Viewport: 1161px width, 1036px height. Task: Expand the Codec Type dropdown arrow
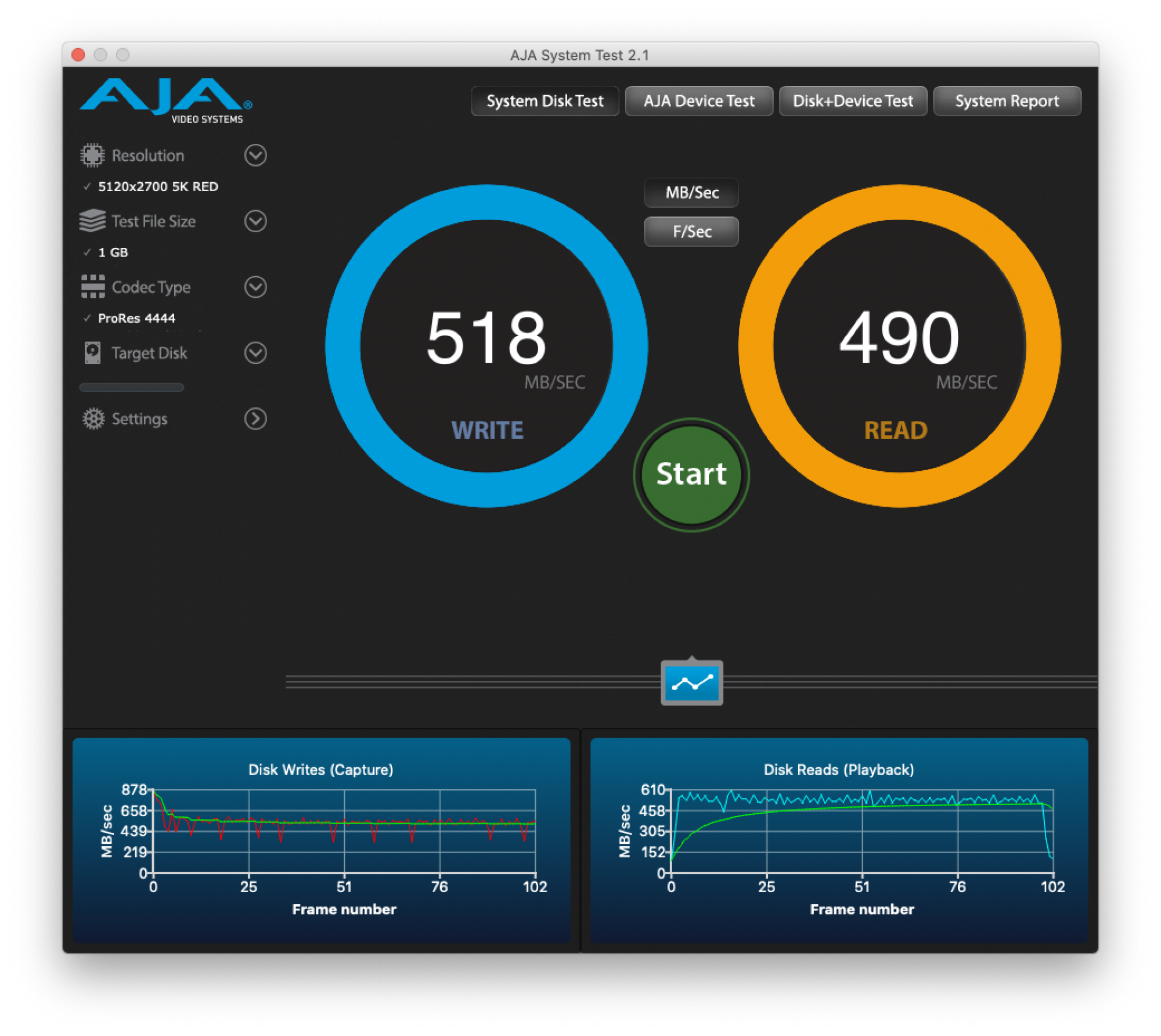[x=255, y=287]
